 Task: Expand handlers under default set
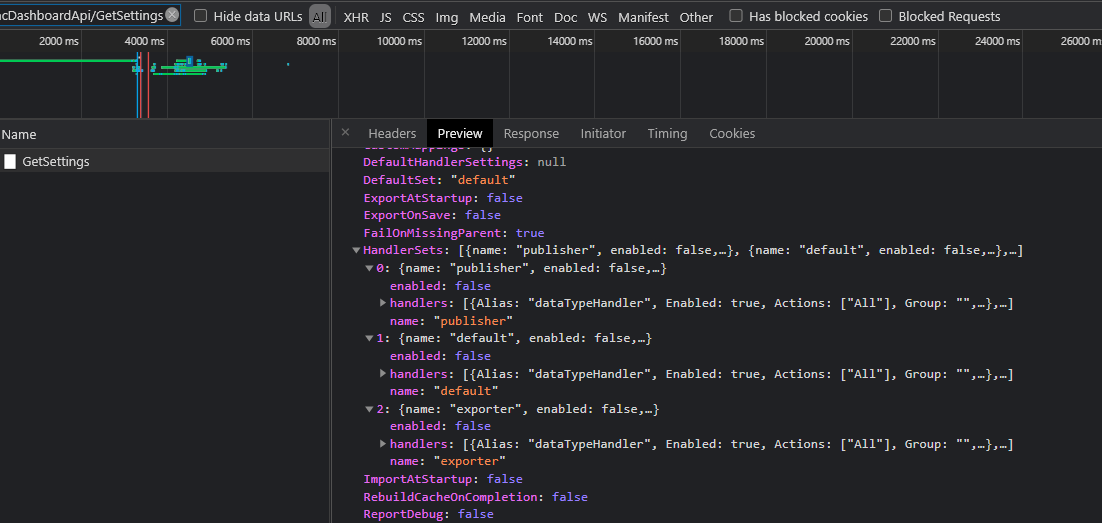383,373
